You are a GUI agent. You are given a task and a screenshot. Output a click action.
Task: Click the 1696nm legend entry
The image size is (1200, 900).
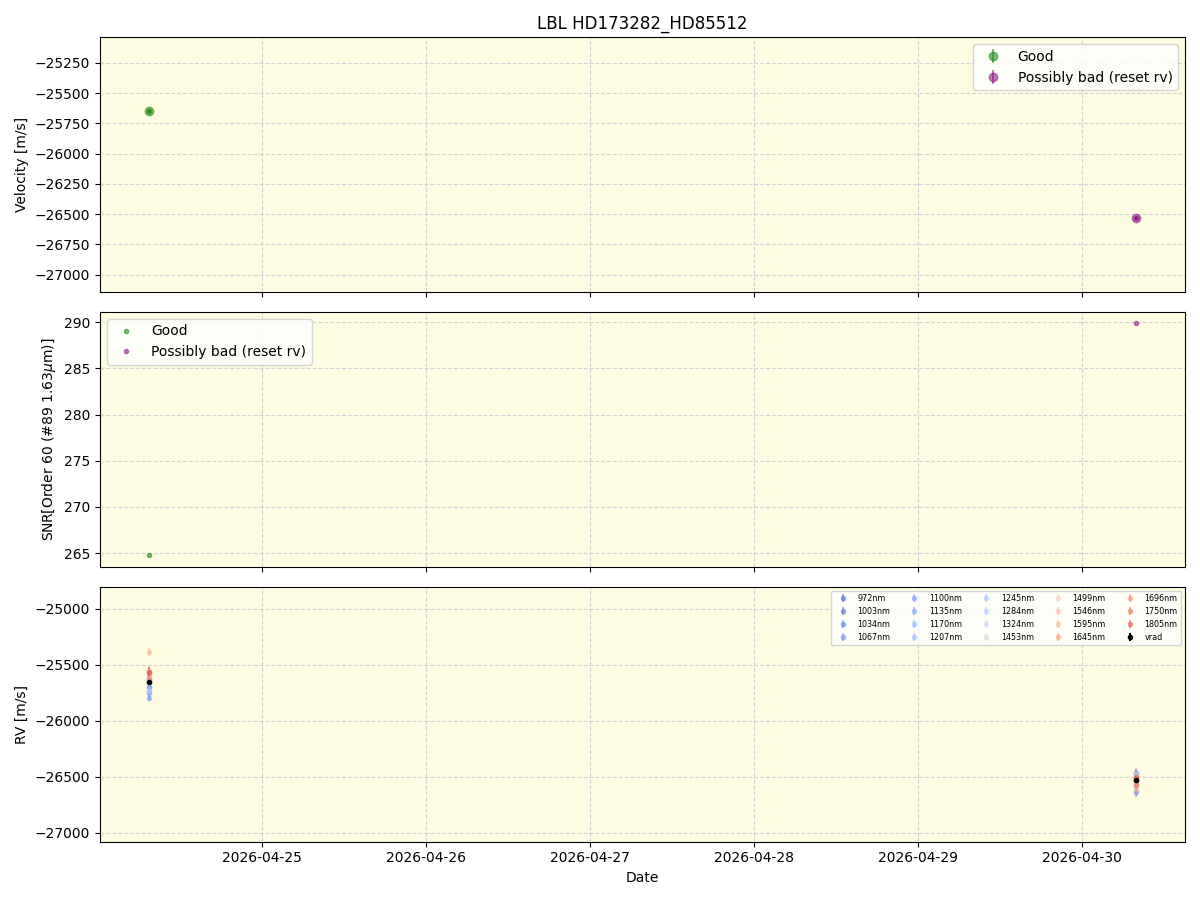1151,598
